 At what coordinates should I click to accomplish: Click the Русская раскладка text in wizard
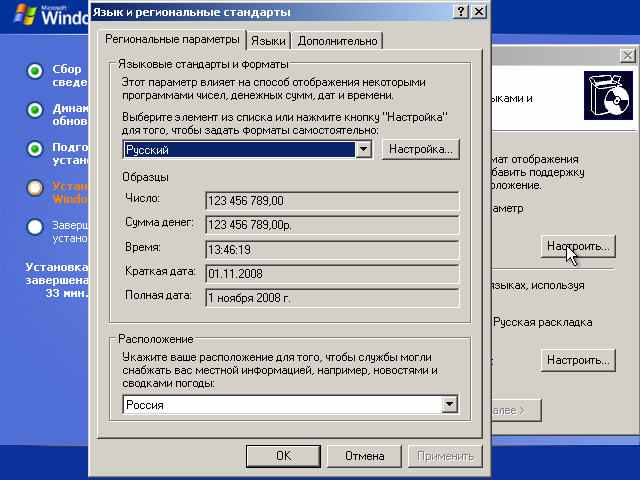[542, 322]
